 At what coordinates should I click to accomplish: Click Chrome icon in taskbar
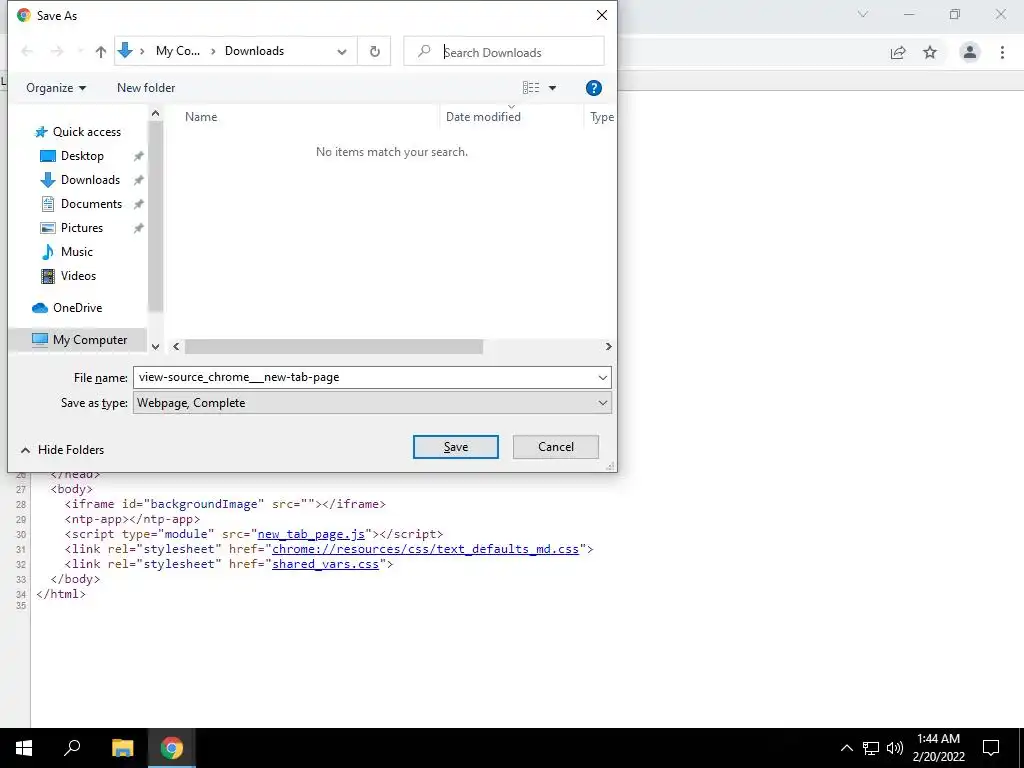[x=172, y=748]
